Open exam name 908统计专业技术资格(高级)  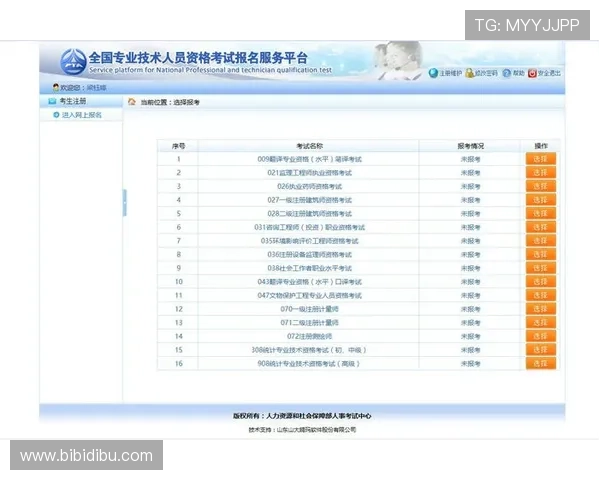(x=309, y=364)
